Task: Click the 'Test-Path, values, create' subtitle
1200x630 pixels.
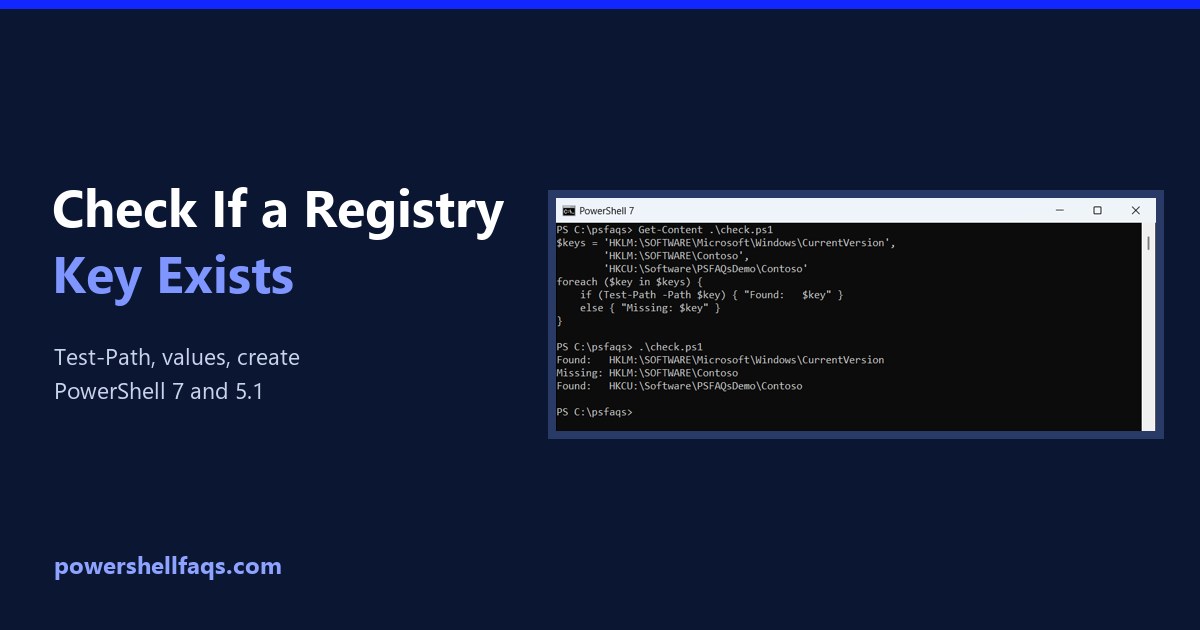Action: (x=177, y=358)
